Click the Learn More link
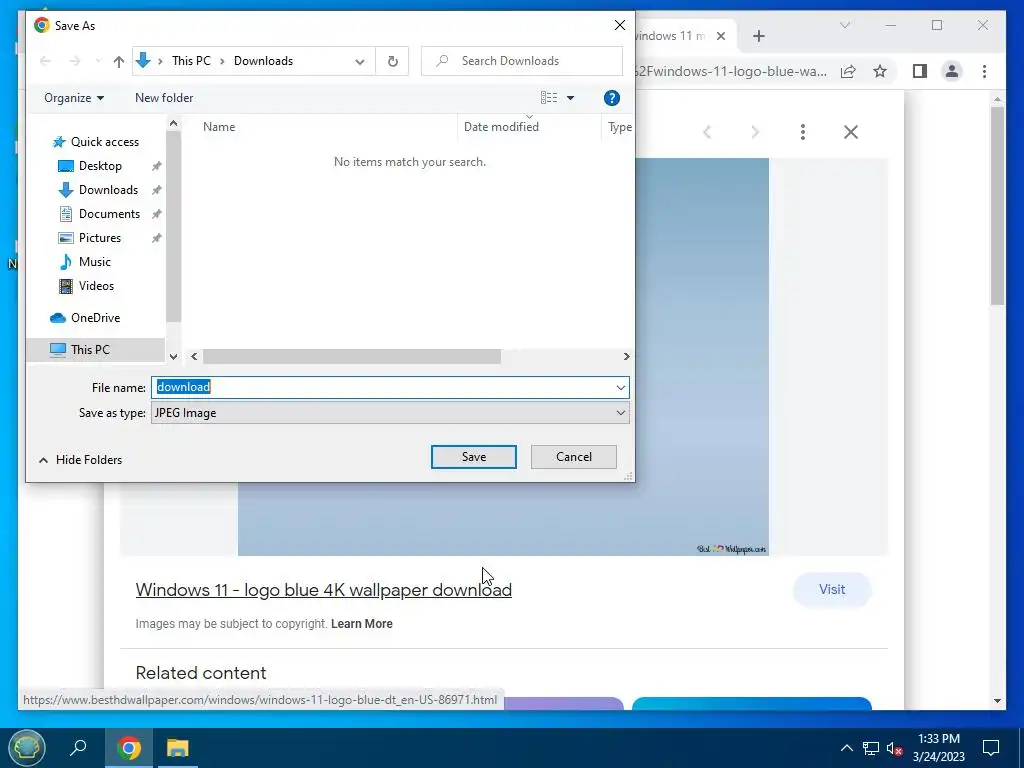Screen dimensions: 1024x768 (362, 624)
